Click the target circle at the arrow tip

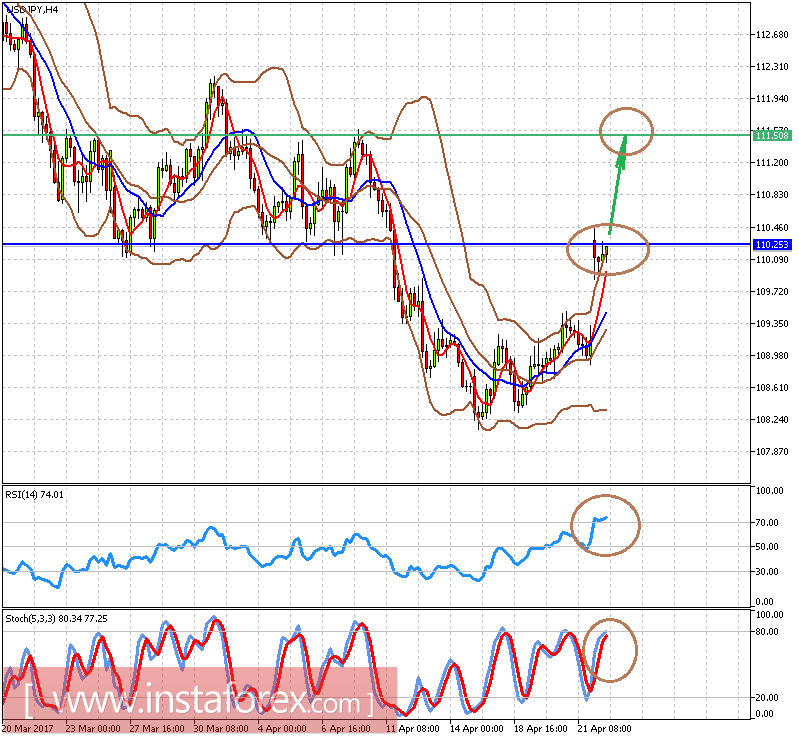[626, 128]
